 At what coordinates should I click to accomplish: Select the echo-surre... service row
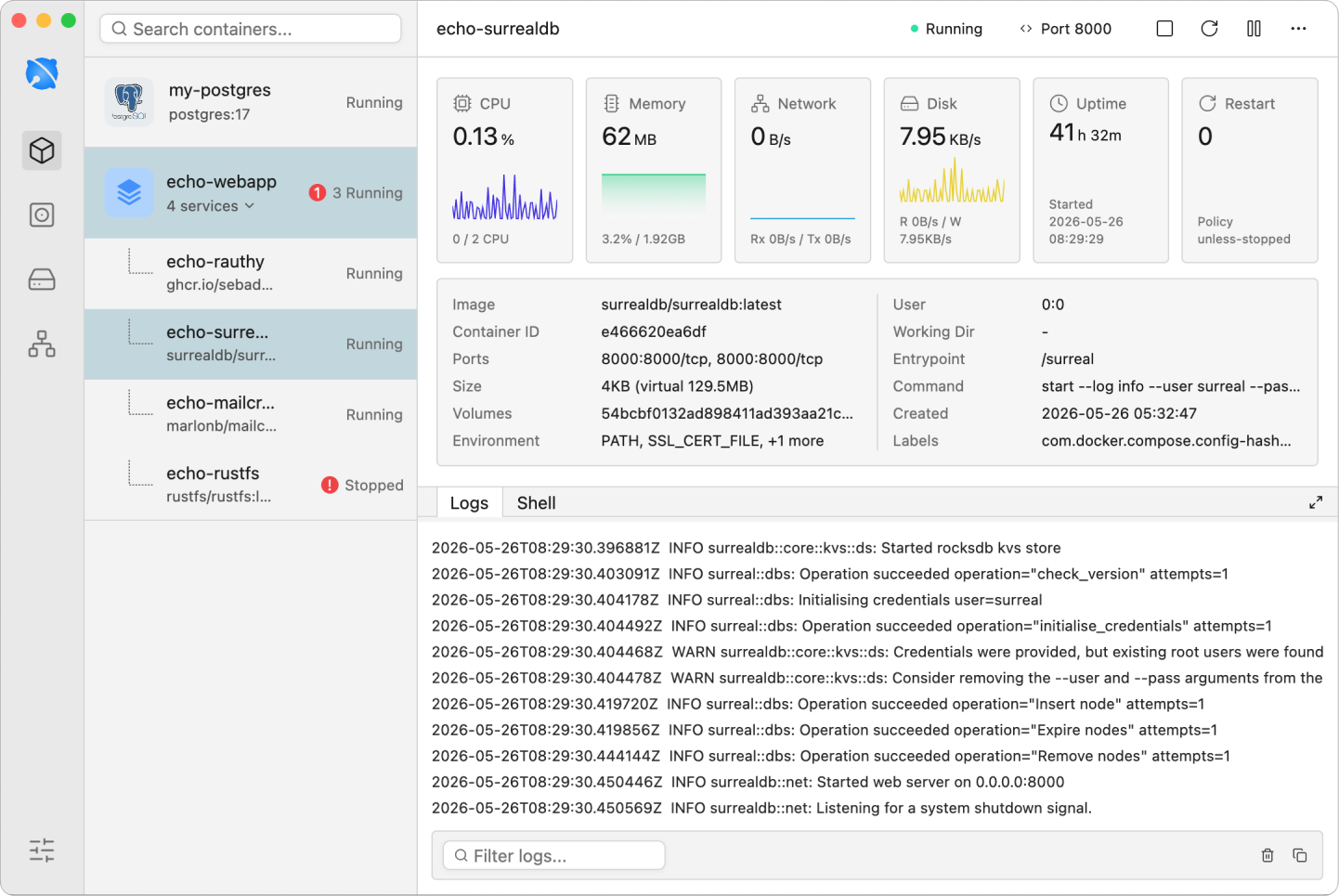click(x=251, y=344)
